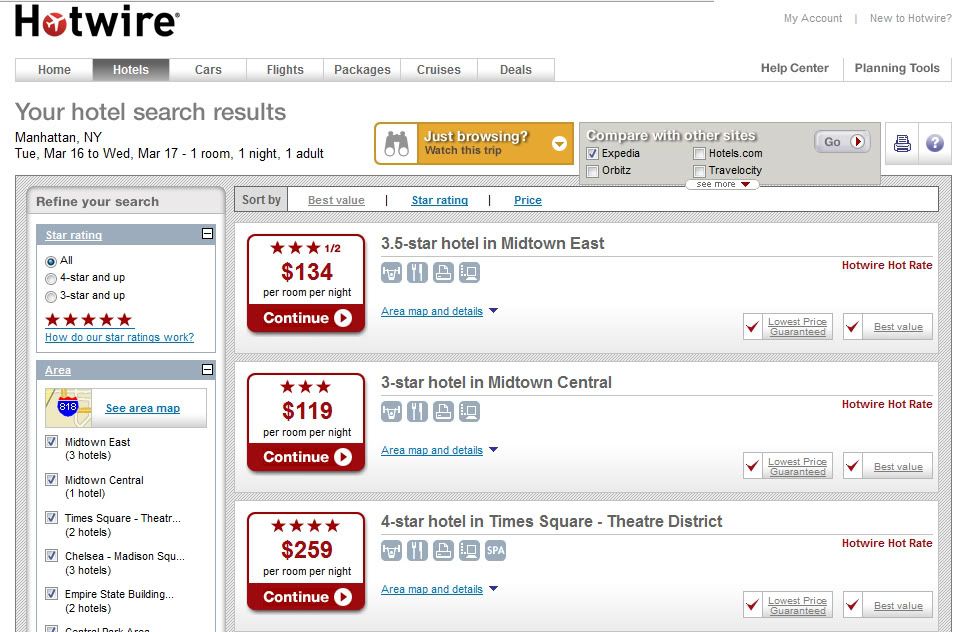
Task: Uncheck the Midtown East area checkbox
Action: [52, 441]
